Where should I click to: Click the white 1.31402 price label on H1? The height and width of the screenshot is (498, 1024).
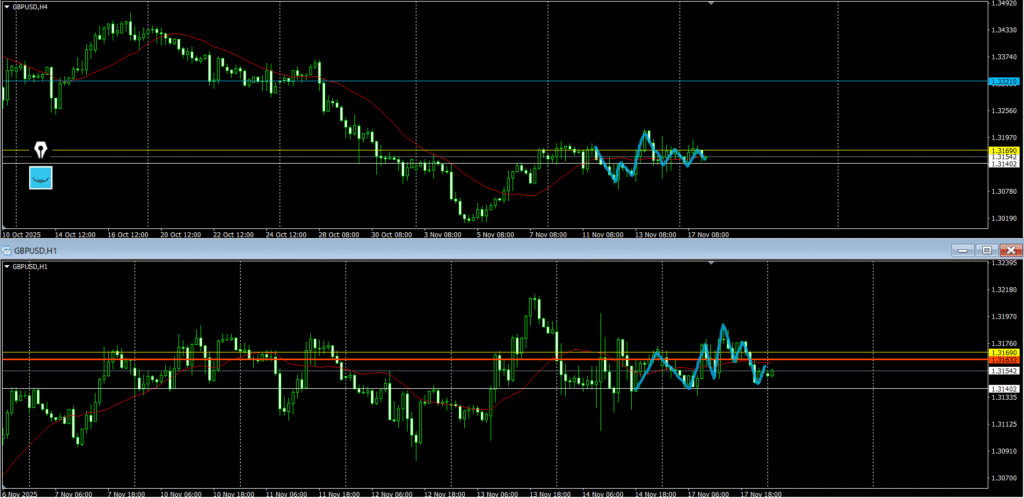1003,388
